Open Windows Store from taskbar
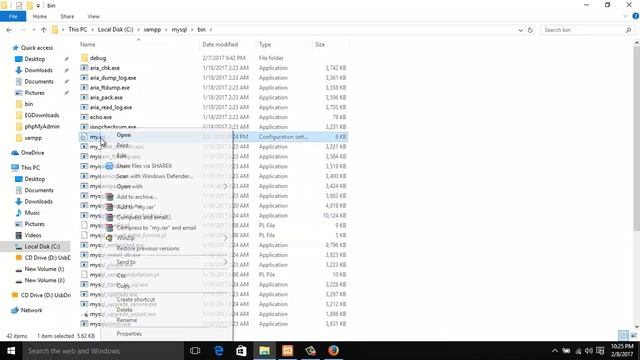The width and height of the screenshot is (640, 360). [241, 351]
